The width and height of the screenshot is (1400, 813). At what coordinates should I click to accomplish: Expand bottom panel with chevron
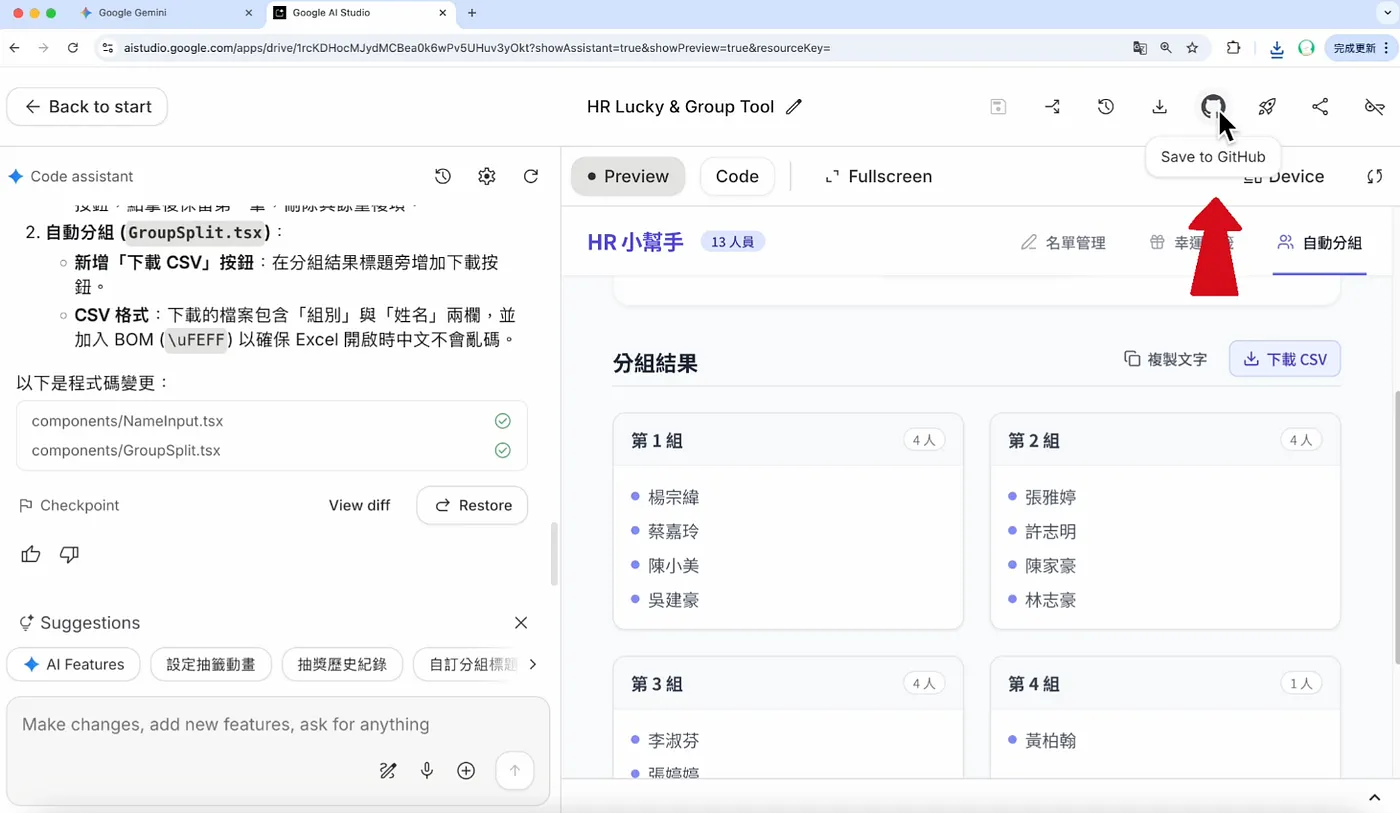pyautogui.click(x=1375, y=797)
